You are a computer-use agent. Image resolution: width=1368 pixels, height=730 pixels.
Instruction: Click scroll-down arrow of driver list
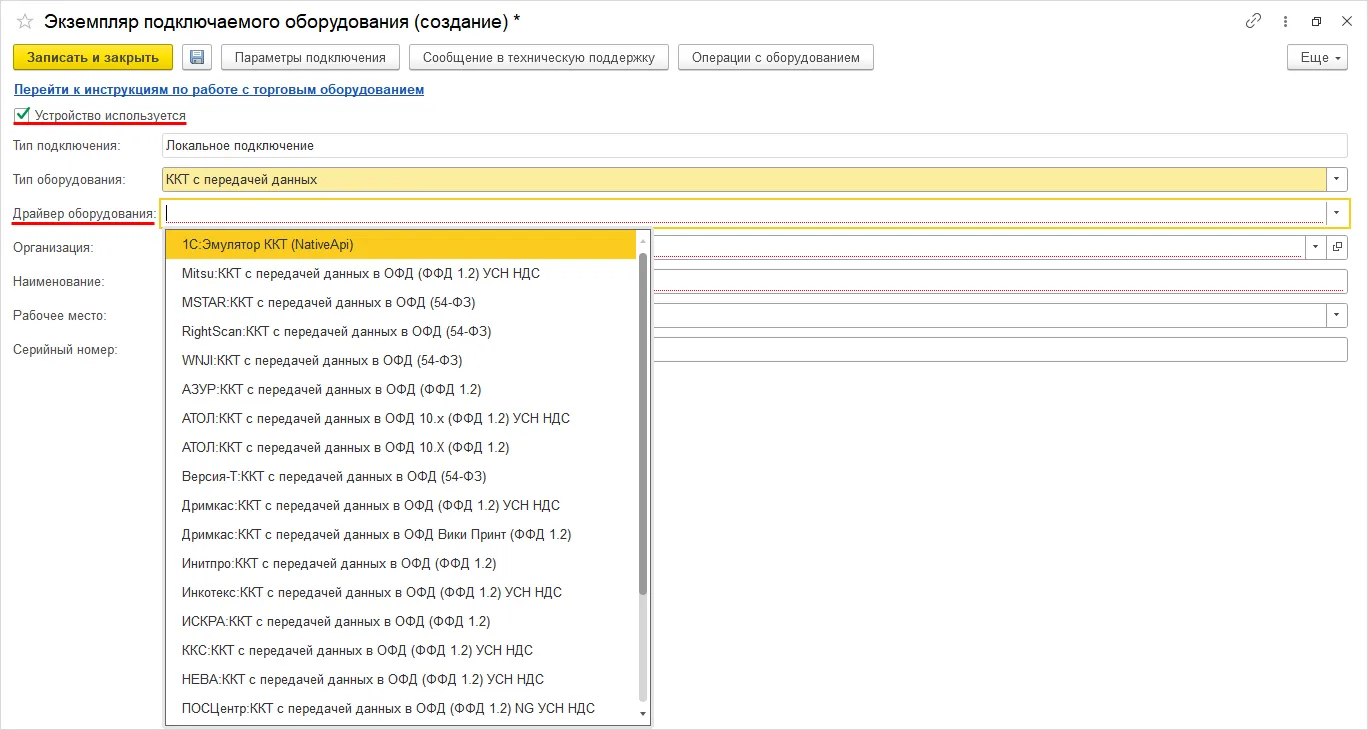(643, 715)
